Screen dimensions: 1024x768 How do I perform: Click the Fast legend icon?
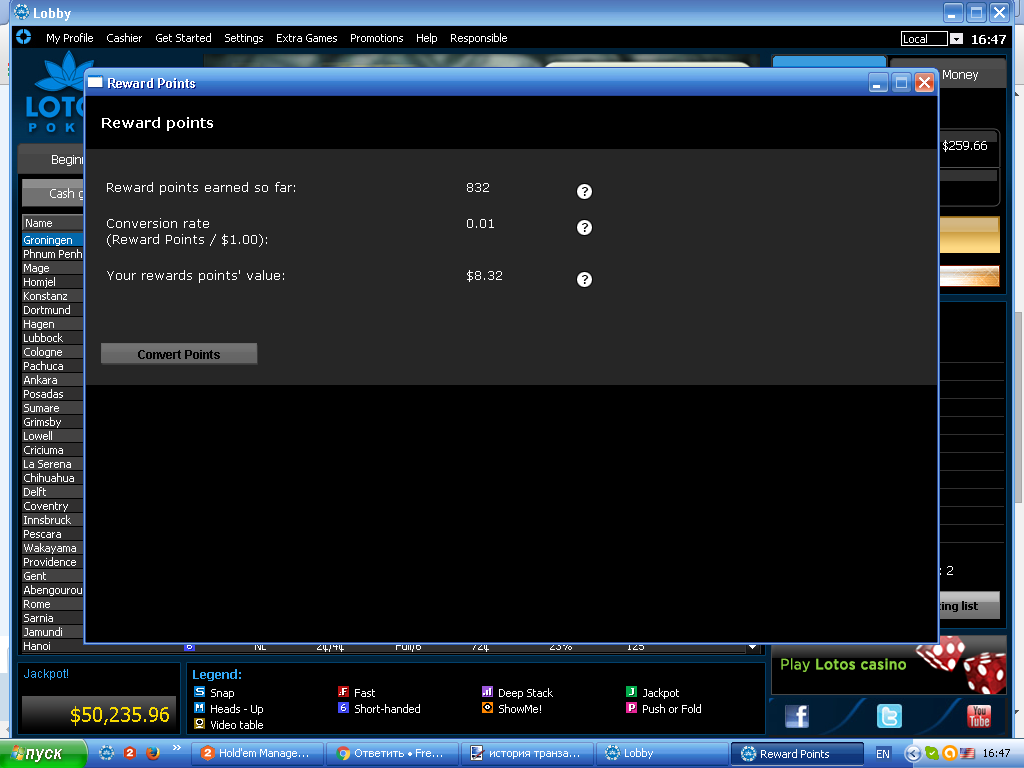[344, 692]
